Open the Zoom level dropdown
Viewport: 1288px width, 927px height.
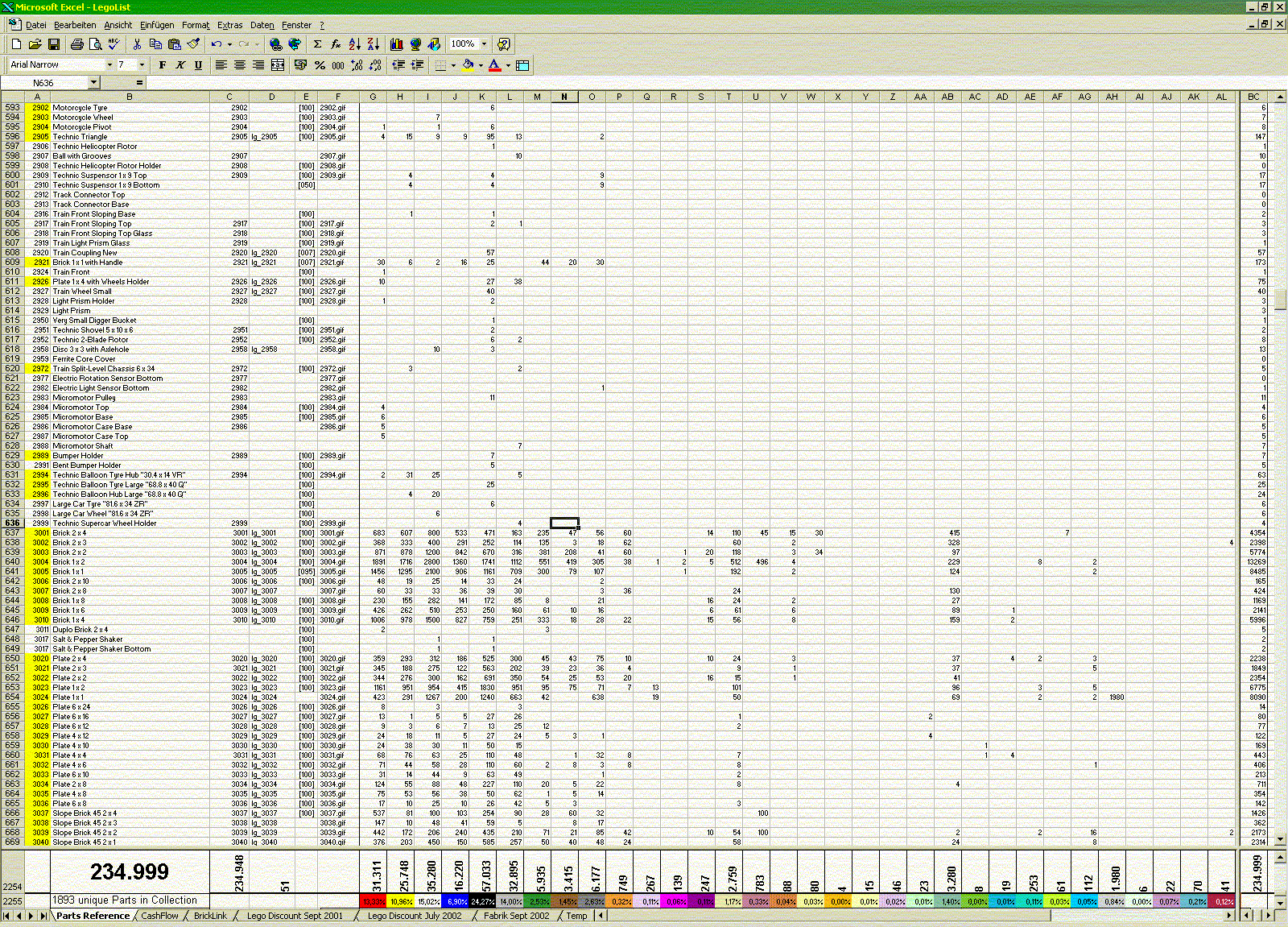pyautogui.click(x=485, y=44)
